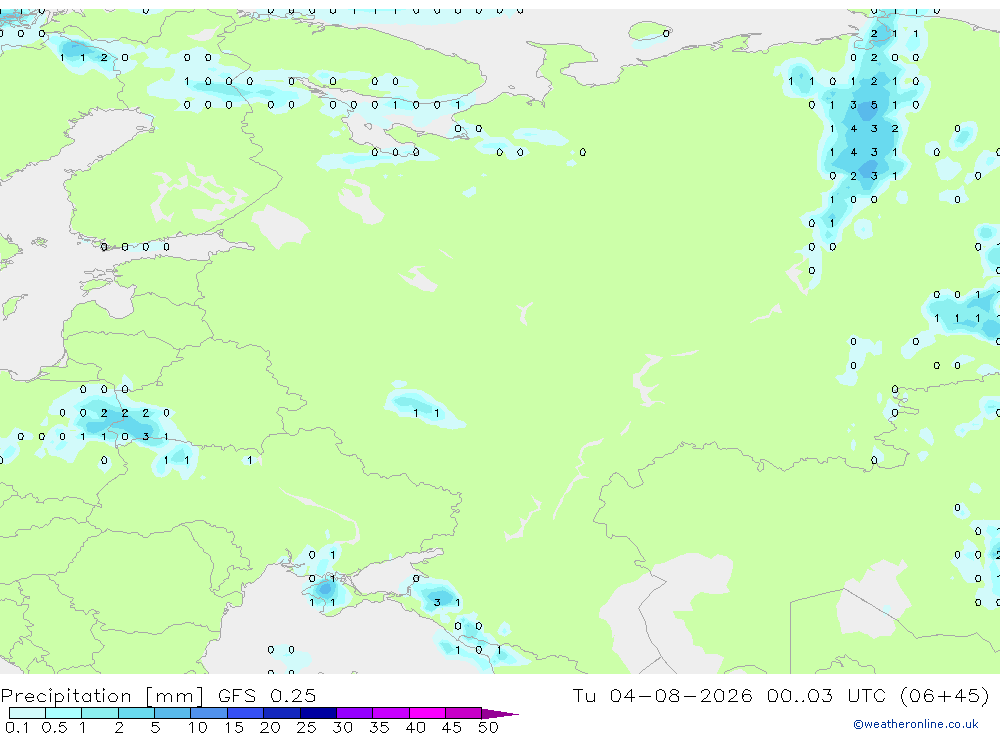Viewport: 1000px width, 733px height.
Task: Select the date '04-08-2026' in the caption
Action: click(680, 695)
